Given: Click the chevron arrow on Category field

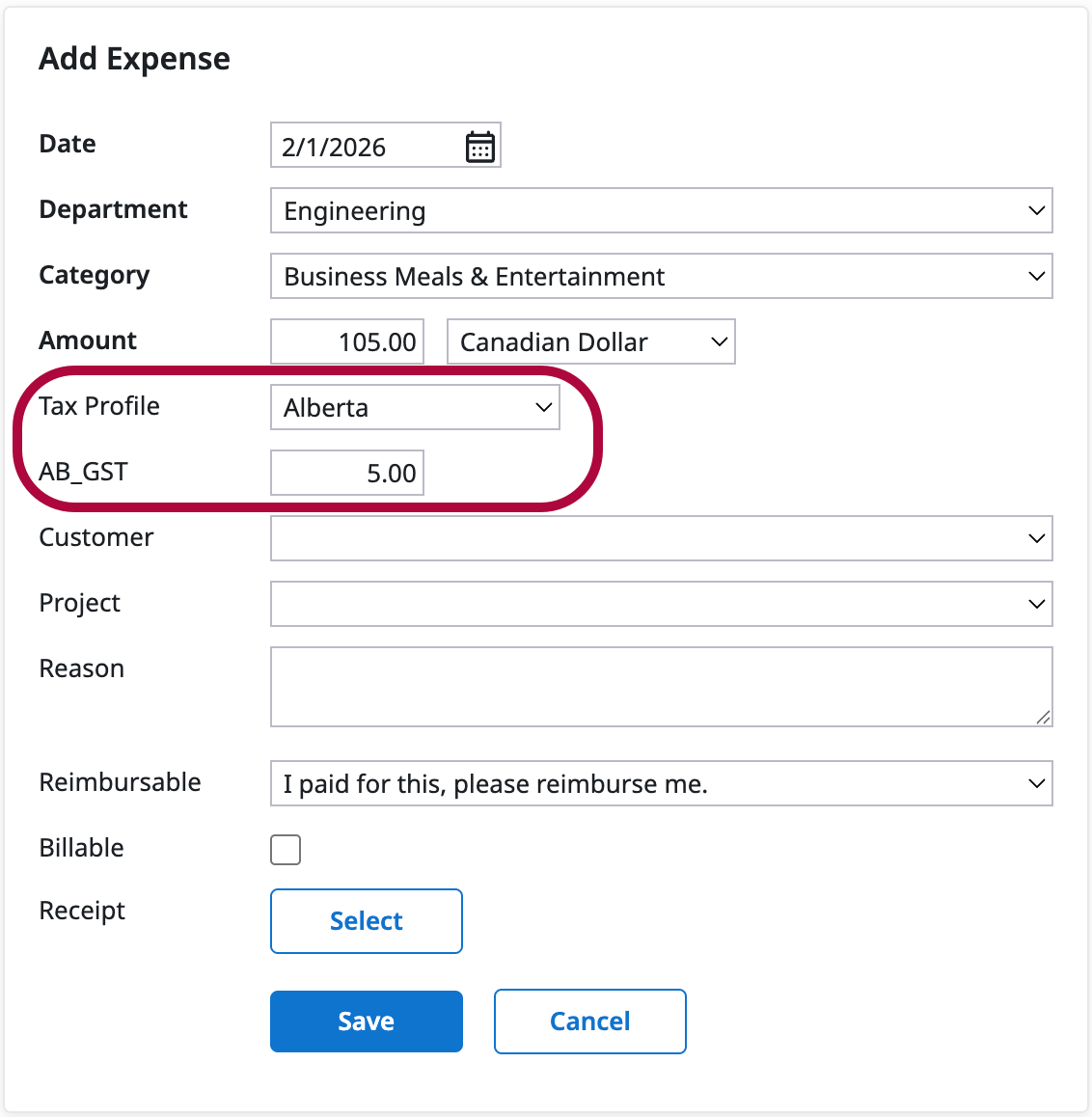Looking at the screenshot, I should click(x=1036, y=276).
